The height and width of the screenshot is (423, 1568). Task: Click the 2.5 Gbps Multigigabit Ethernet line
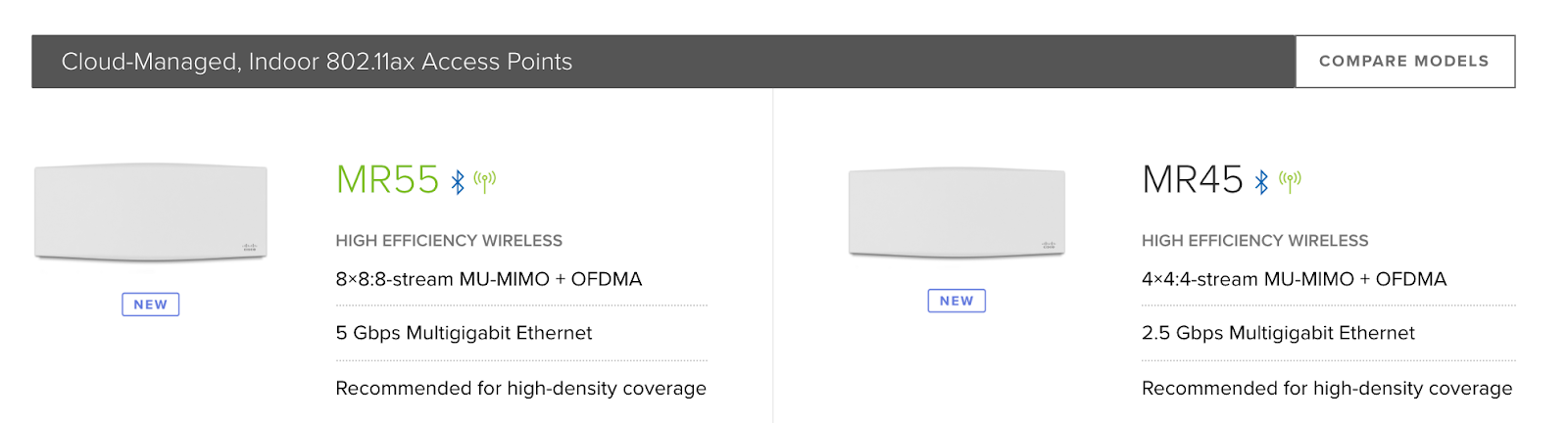tap(1278, 333)
